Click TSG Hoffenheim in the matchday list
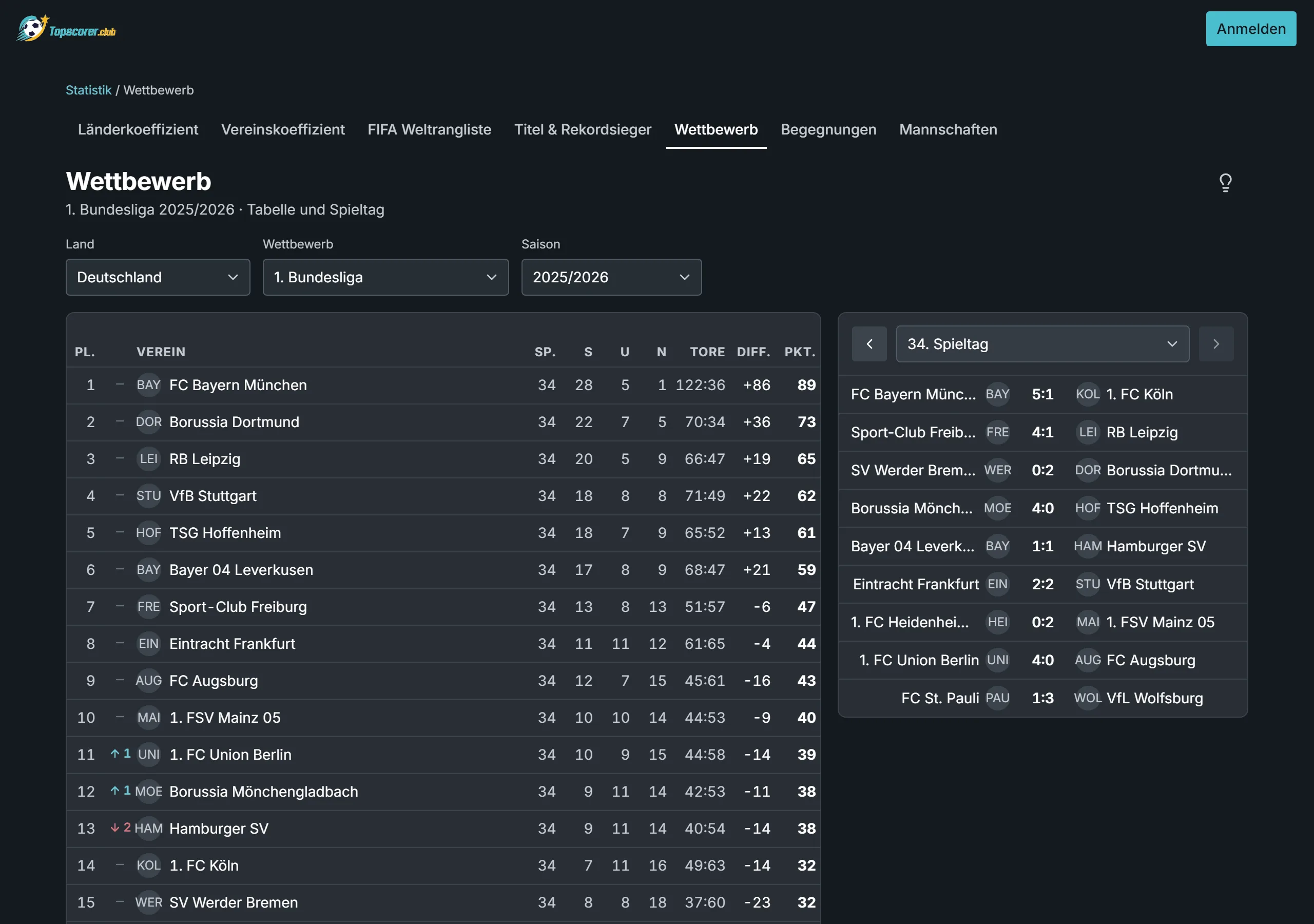Screen dimensions: 1314x924 pyautogui.click(x=1162, y=508)
